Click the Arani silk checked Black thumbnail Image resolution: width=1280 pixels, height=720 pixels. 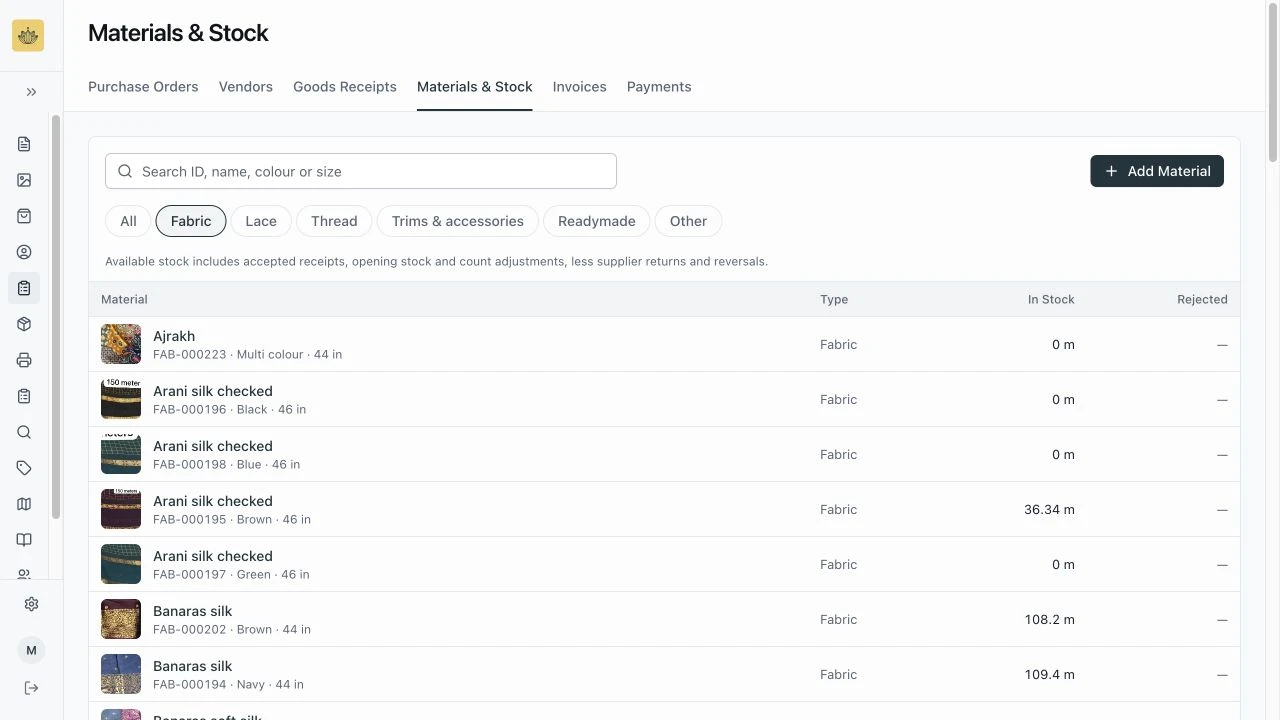pos(121,399)
